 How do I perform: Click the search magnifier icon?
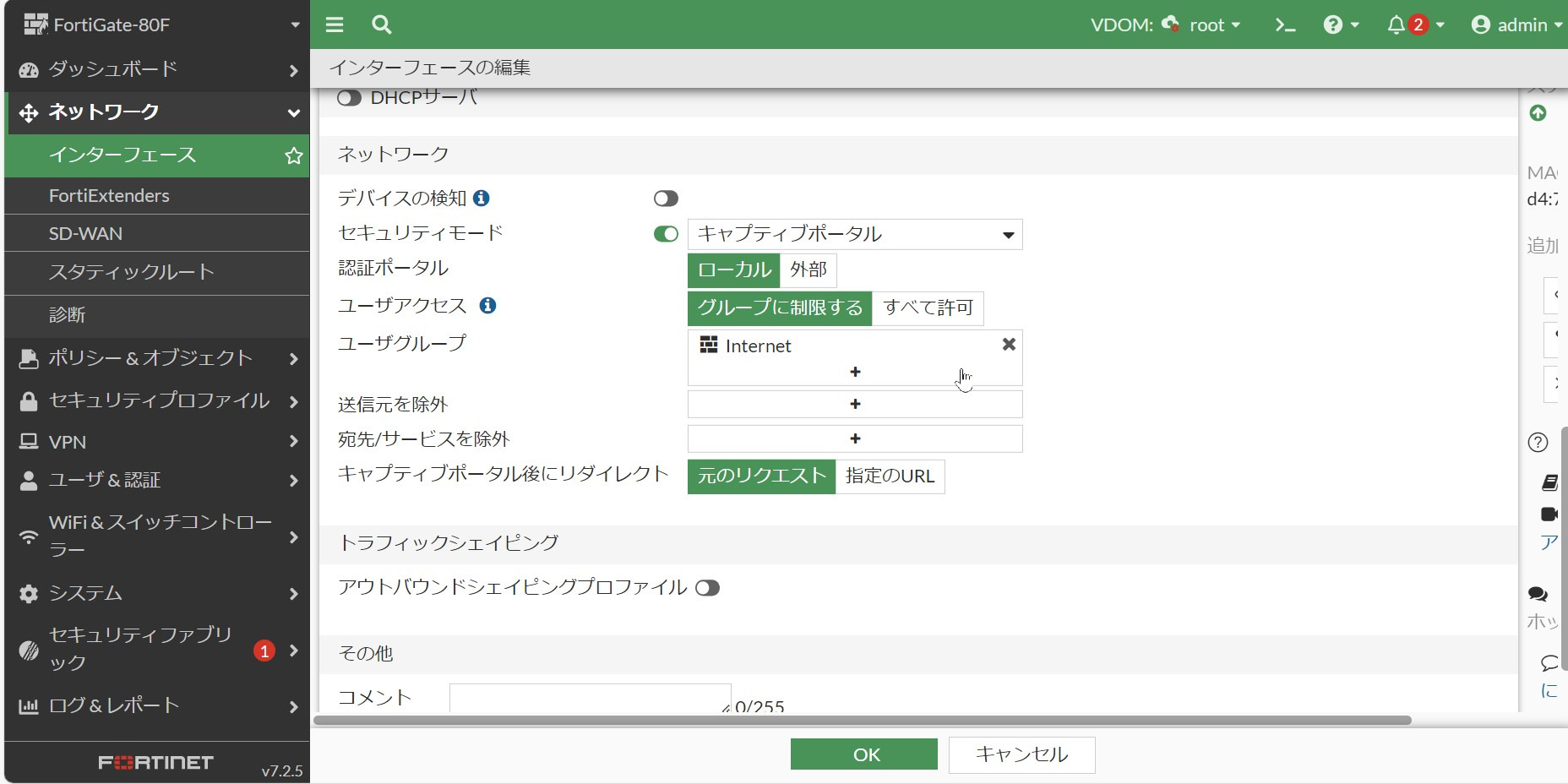point(382,24)
